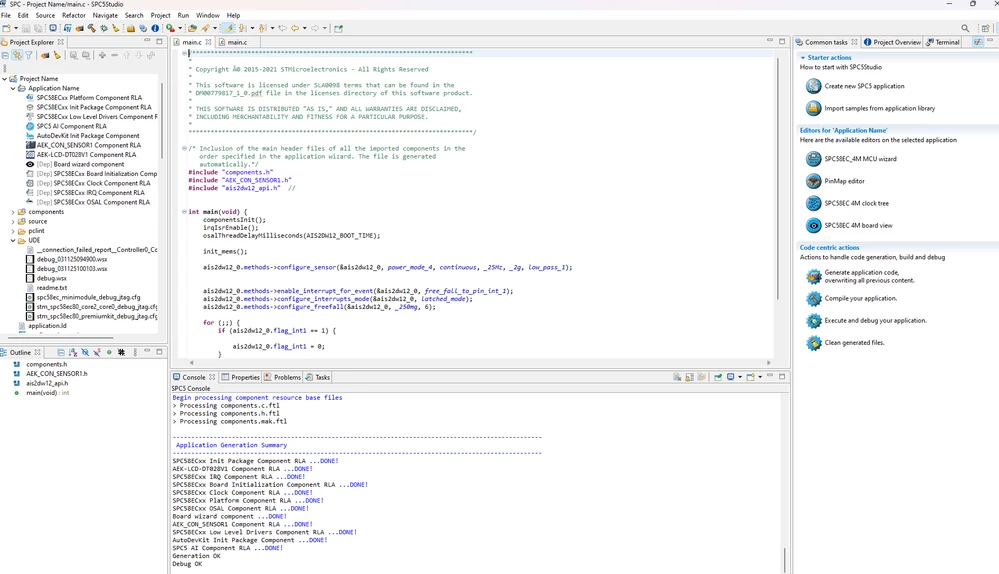The width and height of the screenshot is (999, 574).
Task: Click the broom clean icon in main toolbar
Action: click(x=116, y=28)
